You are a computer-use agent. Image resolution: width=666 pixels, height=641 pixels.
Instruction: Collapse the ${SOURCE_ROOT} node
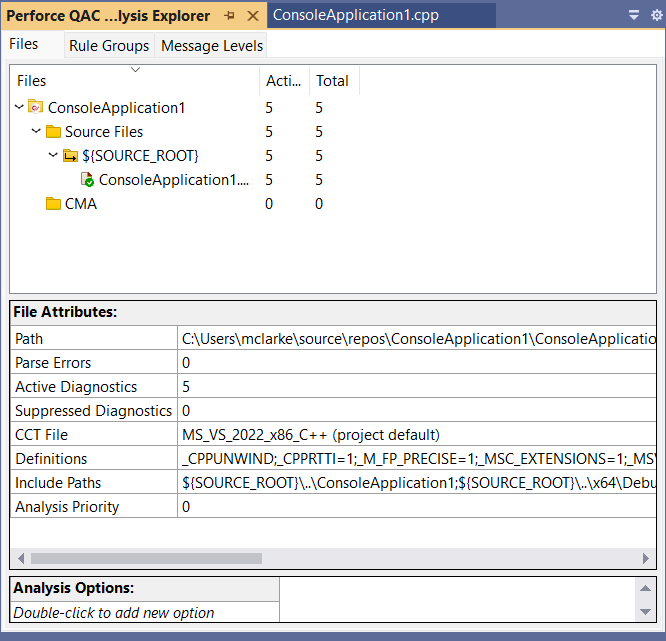point(54,156)
